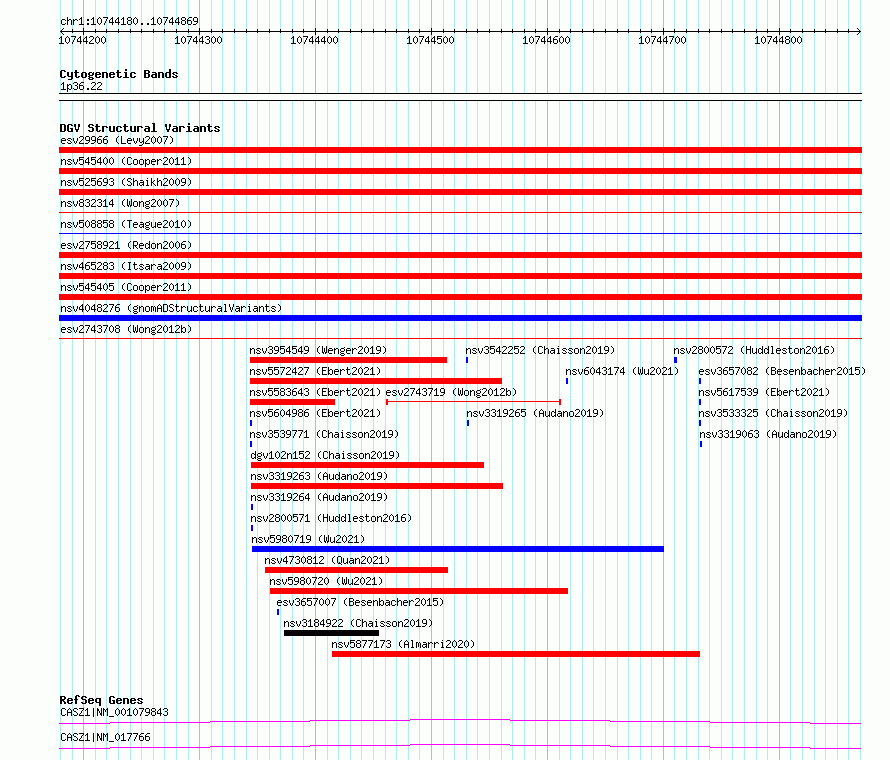This screenshot has height=760, width=890.
Task: Click ruler position 10744300
Action: click(x=198, y=40)
